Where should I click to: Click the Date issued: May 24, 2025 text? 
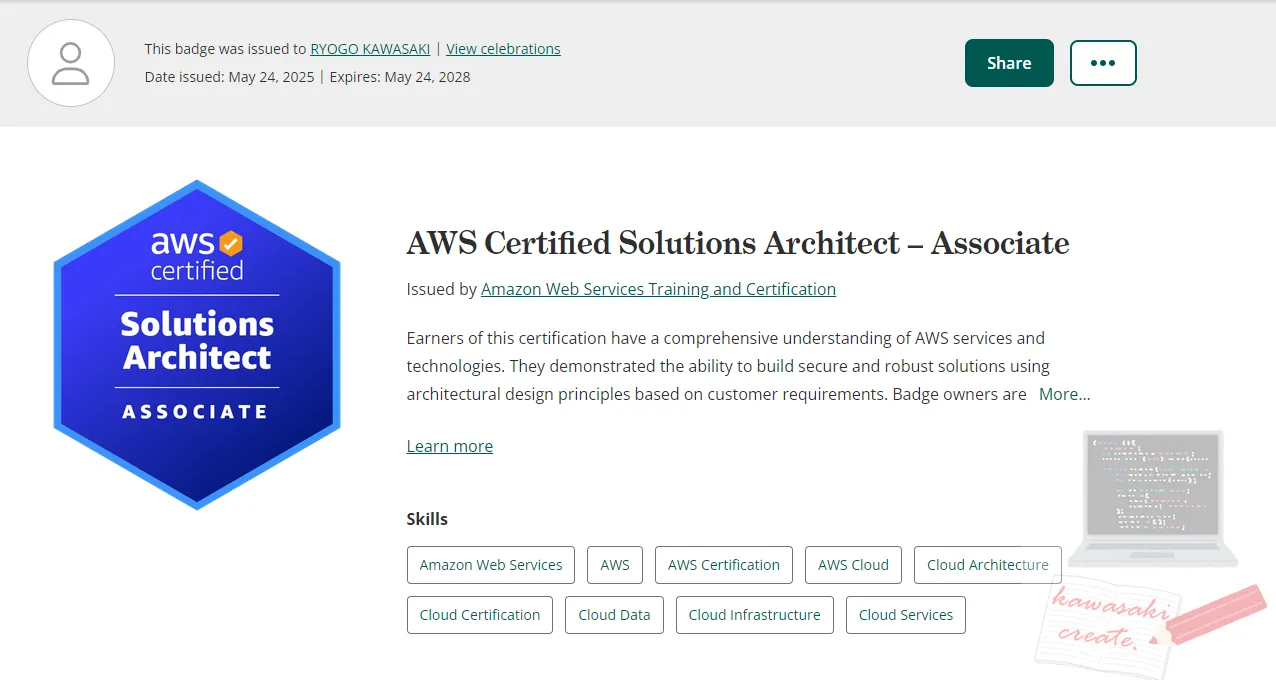[x=229, y=77]
